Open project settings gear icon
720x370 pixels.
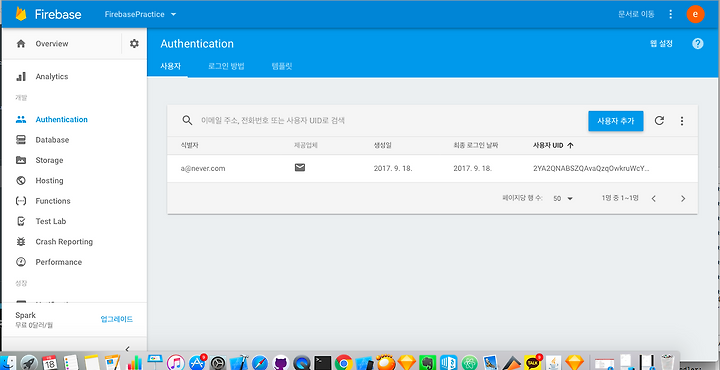pyautogui.click(x=134, y=44)
